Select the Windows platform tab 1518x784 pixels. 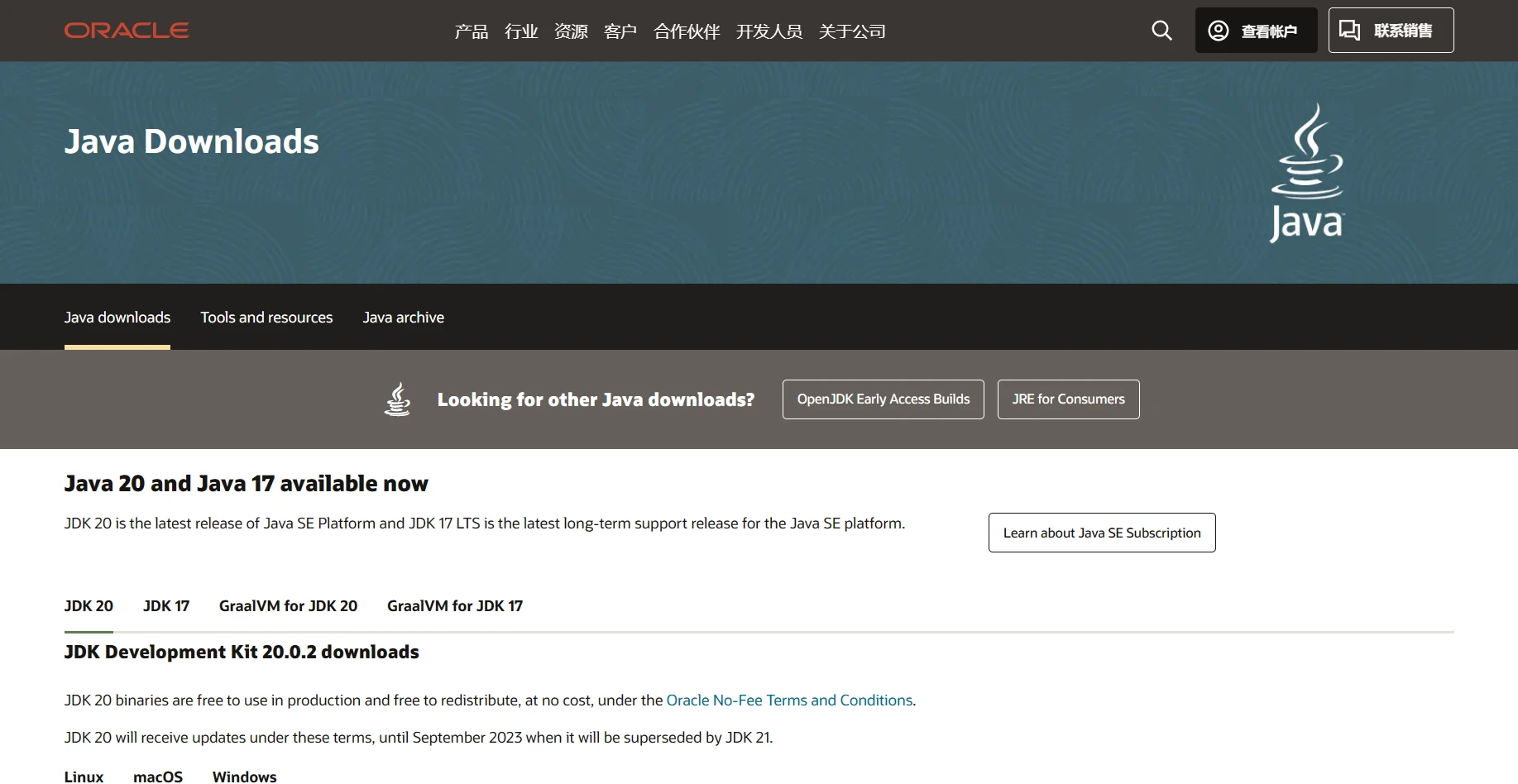pos(245,777)
